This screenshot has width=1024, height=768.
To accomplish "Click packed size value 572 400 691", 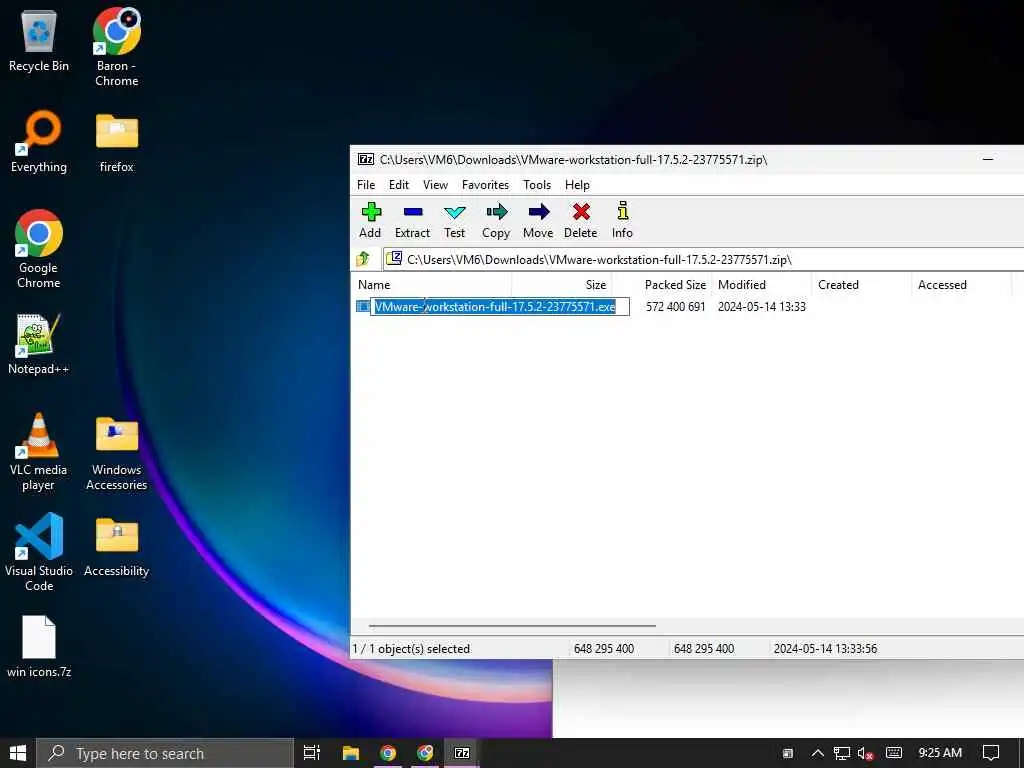I will tap(675, 306).
